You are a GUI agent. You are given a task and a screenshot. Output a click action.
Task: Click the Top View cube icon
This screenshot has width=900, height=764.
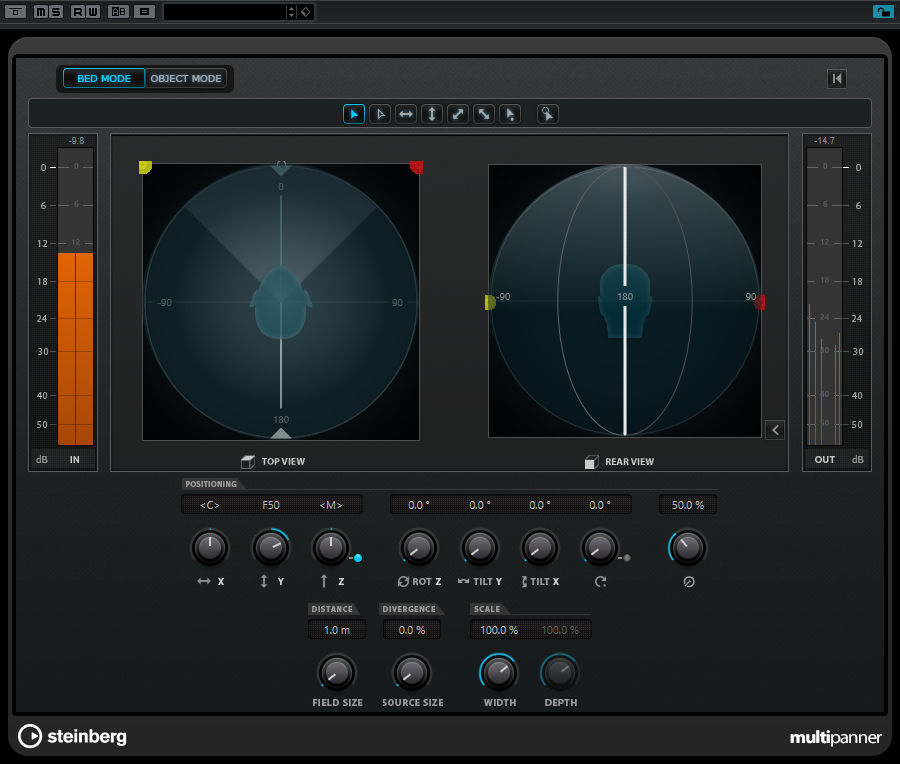coord(248,461)
